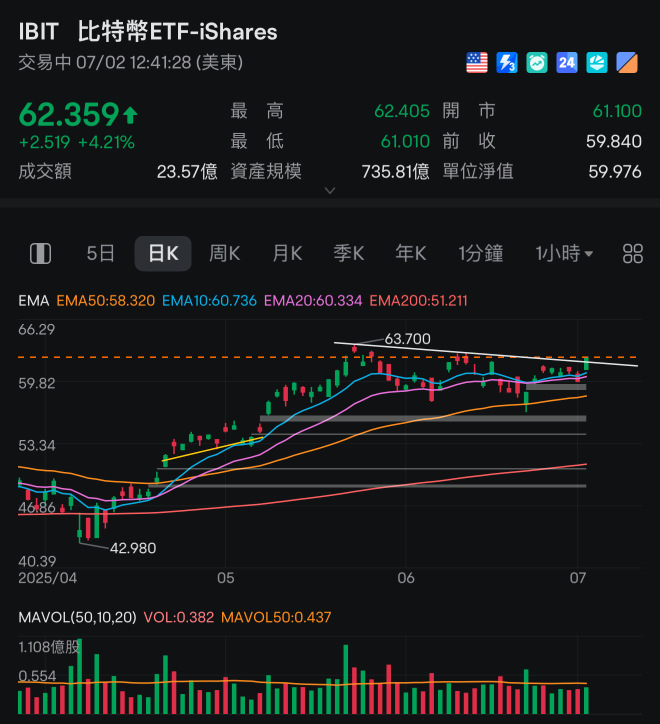
Task: Tap the 單位淨值 value 59.976
Action: [x=615, y=172]
